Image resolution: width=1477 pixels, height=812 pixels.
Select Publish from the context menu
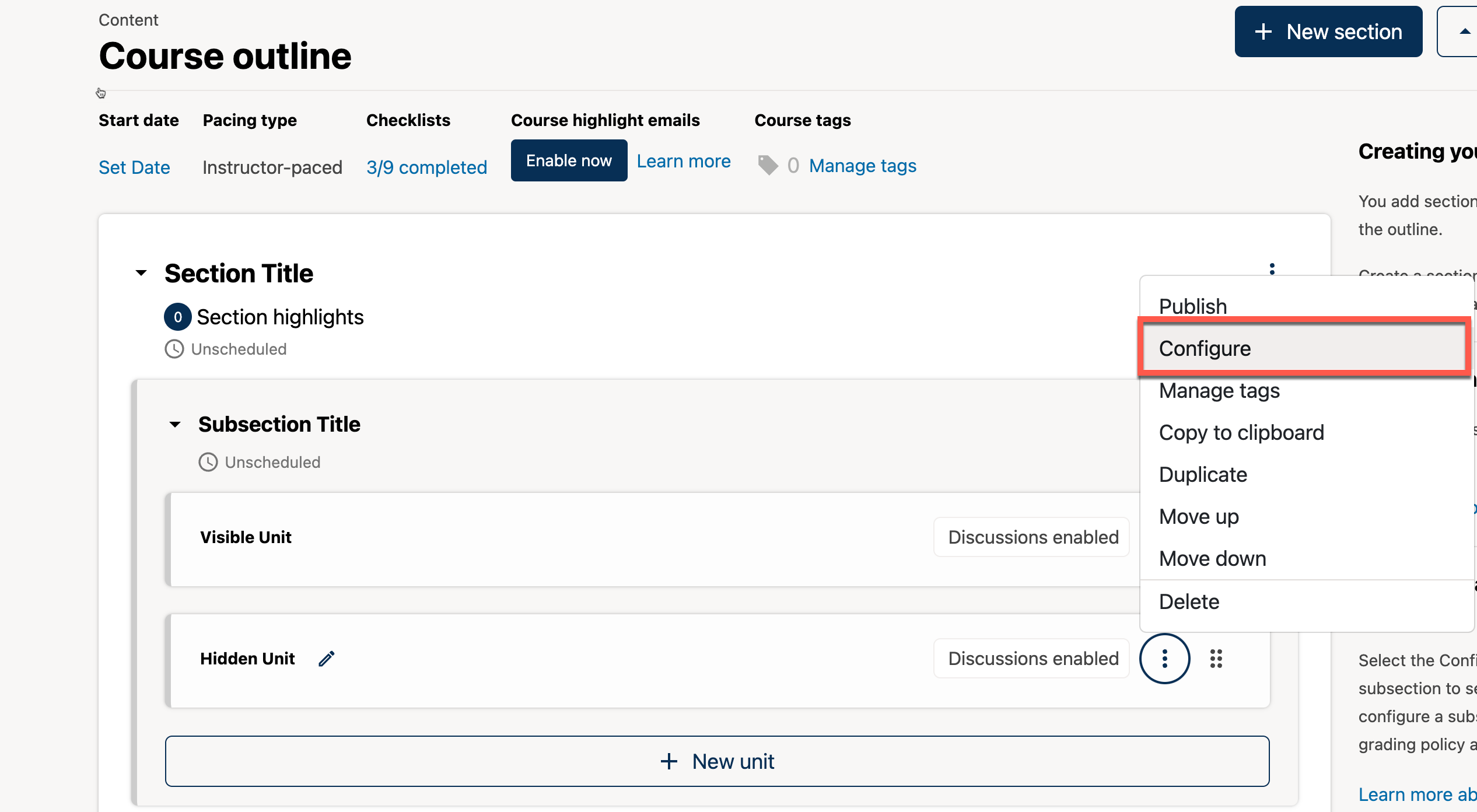coord(1193,306)
